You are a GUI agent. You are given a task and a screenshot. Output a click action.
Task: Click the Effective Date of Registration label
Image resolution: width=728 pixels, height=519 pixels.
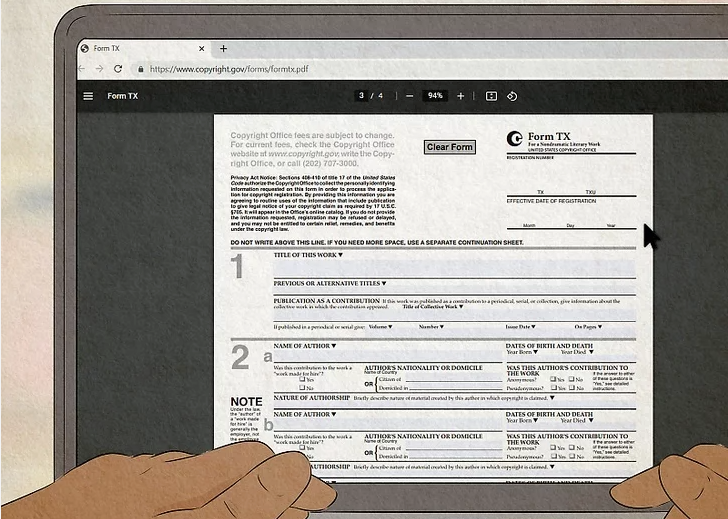pyautogui.click(x=551, y=201)
